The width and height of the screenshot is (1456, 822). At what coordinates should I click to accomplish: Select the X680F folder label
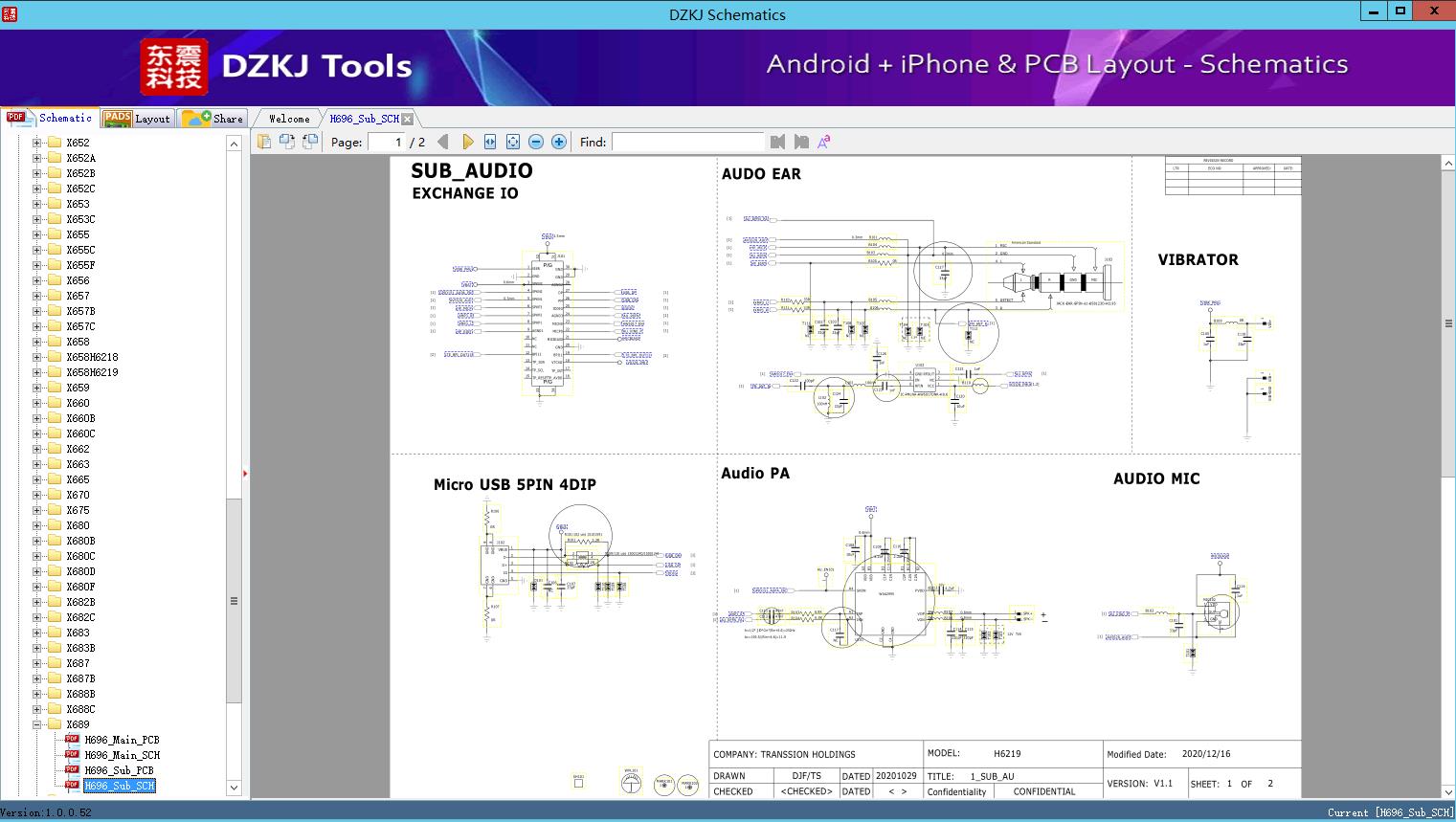pyautogui.click(x=80, y=587)
